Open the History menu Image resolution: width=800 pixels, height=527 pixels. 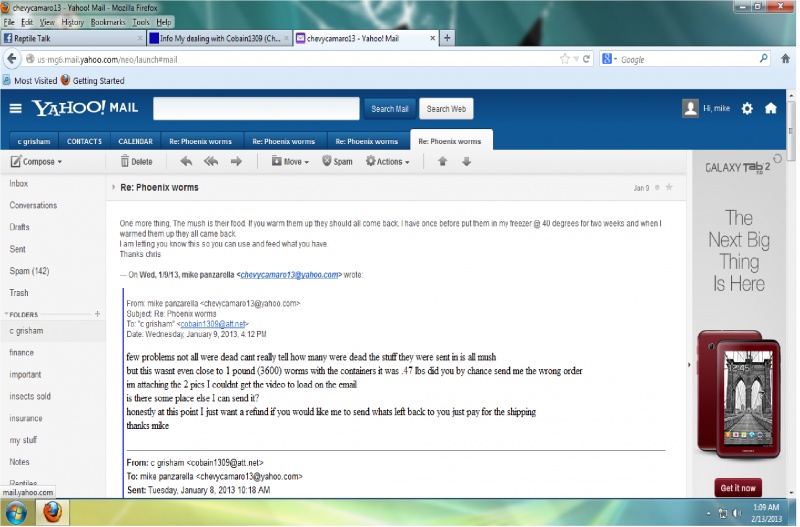pyautogui.click(x=72, y=22)
